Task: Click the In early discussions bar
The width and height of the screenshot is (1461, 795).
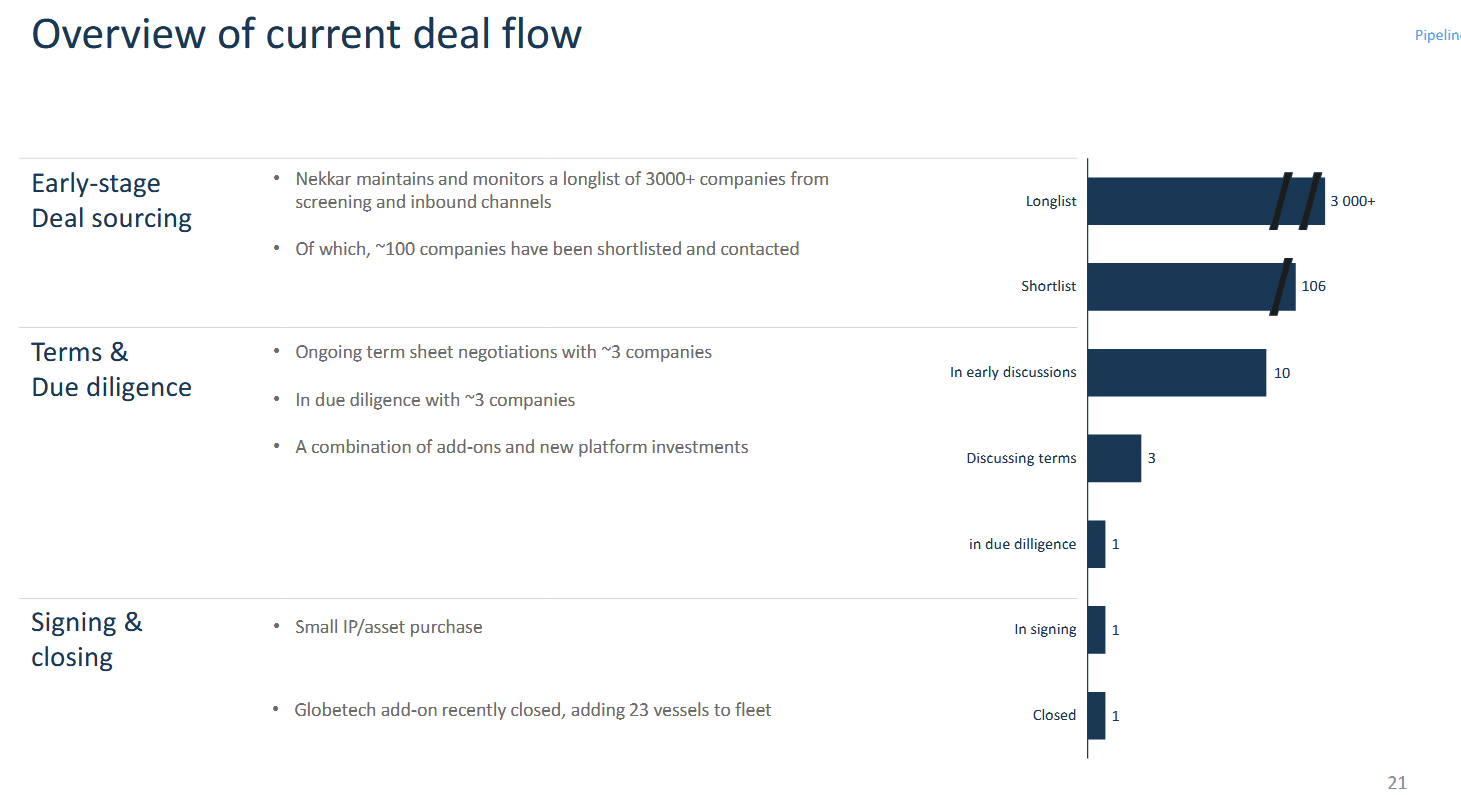Action: pyautogui.click(x=1176, y=372)
